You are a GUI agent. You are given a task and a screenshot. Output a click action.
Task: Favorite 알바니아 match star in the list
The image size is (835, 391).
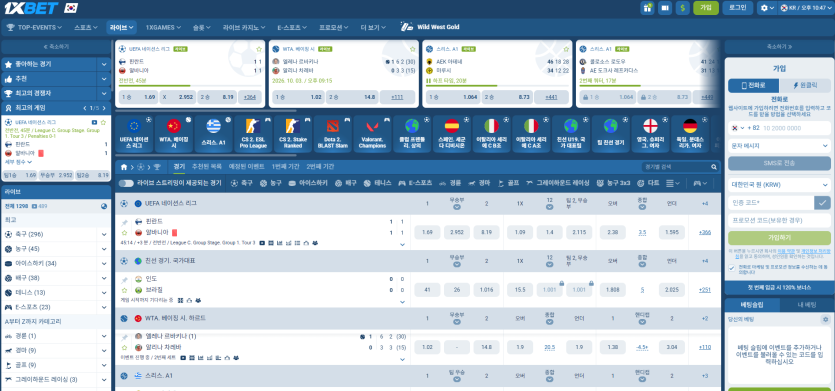pos(124,232)
